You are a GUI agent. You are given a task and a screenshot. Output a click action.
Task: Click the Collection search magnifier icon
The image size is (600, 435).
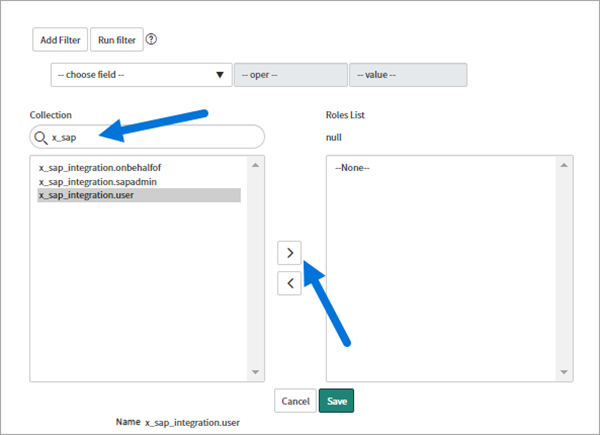(41, 137)
